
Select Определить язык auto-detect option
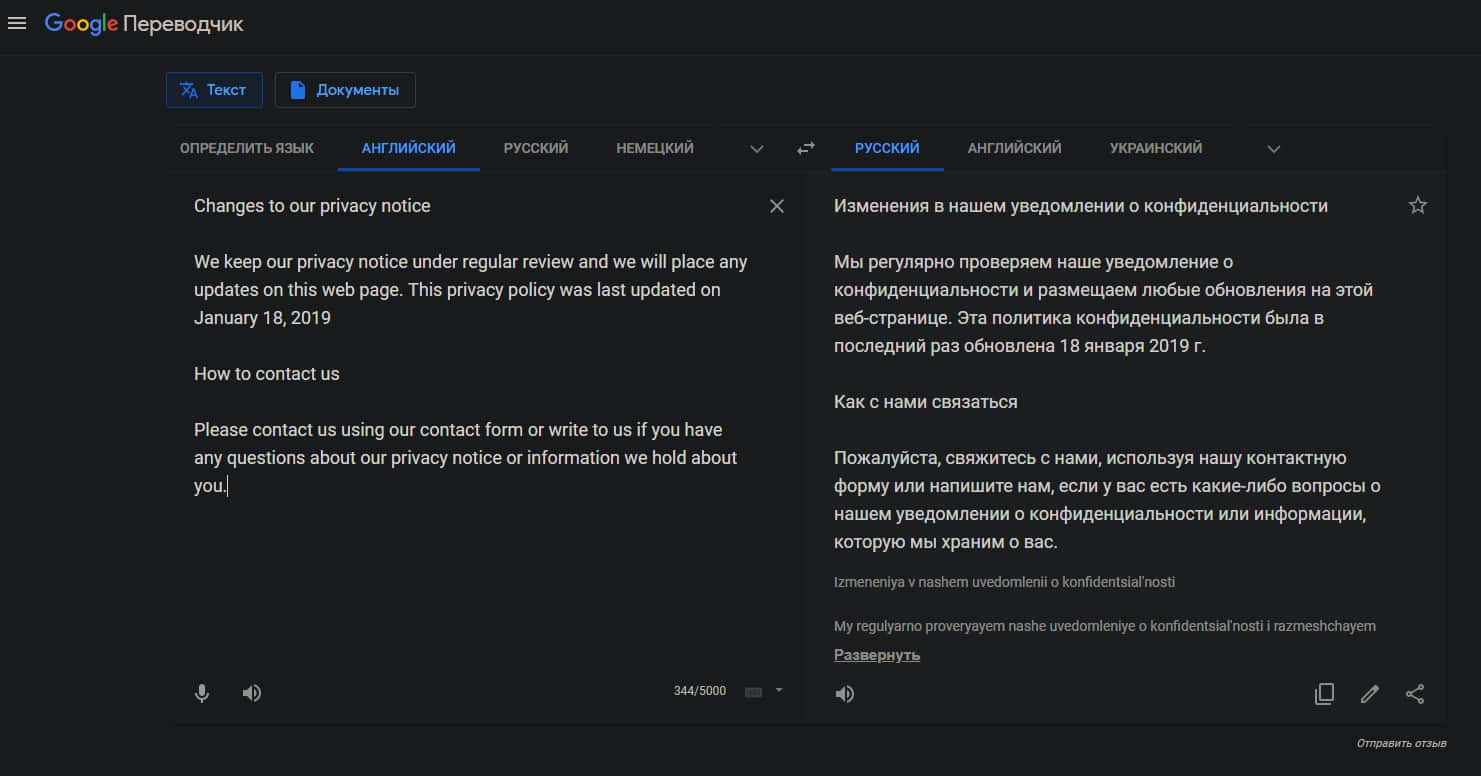click(x=247, y=148)
